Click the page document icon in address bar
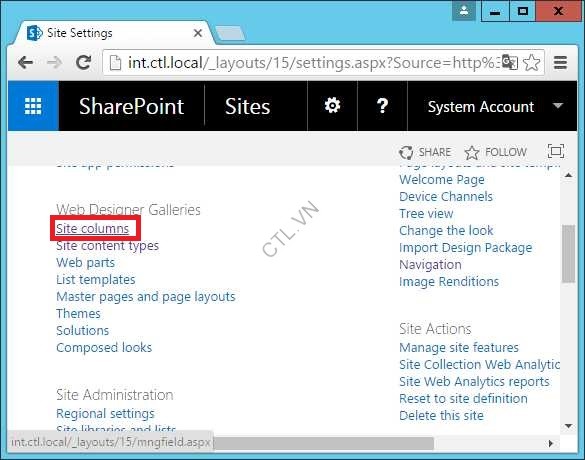The image size is (585, 460). (115, 63)
